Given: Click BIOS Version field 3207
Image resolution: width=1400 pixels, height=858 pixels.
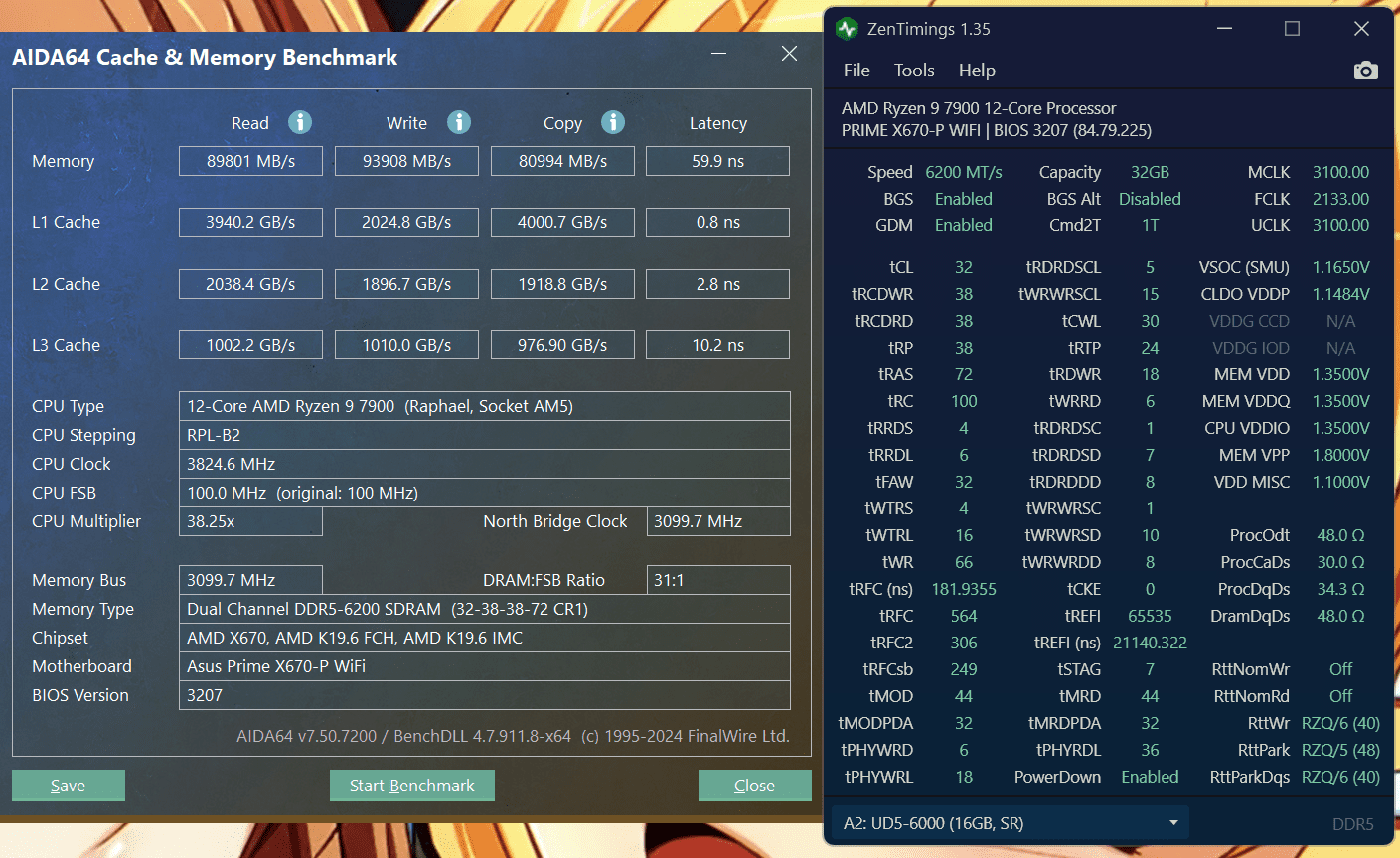Looking at the screenshot, I should tap(485, 695).
